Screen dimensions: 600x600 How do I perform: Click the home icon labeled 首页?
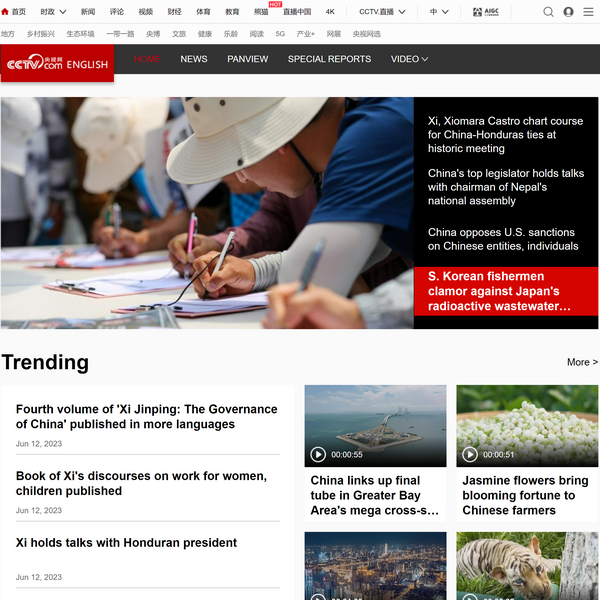pyautogui.click(x=14, y=12)
